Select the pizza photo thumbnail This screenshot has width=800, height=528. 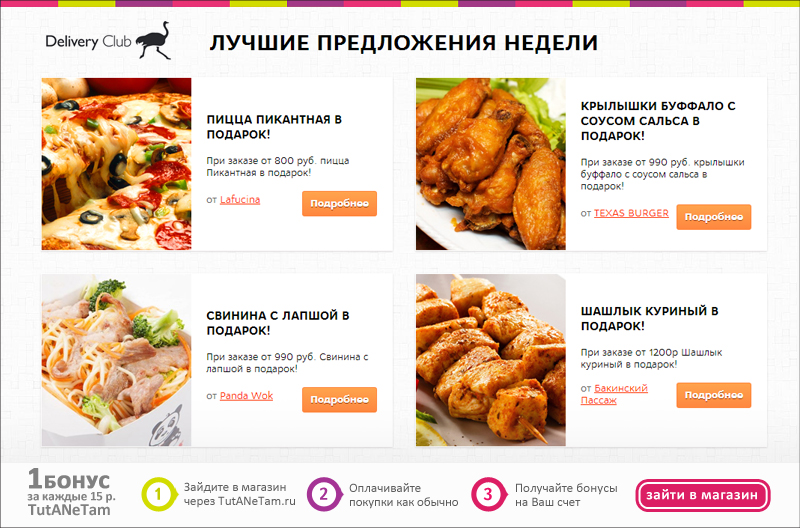pos(117,164)
